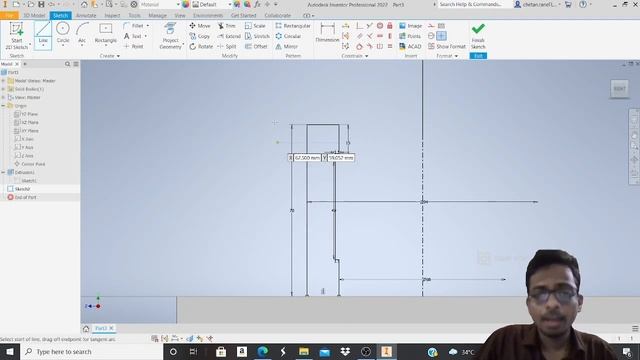
Task: Click Show Format button
Action: [x=447, y=46]
